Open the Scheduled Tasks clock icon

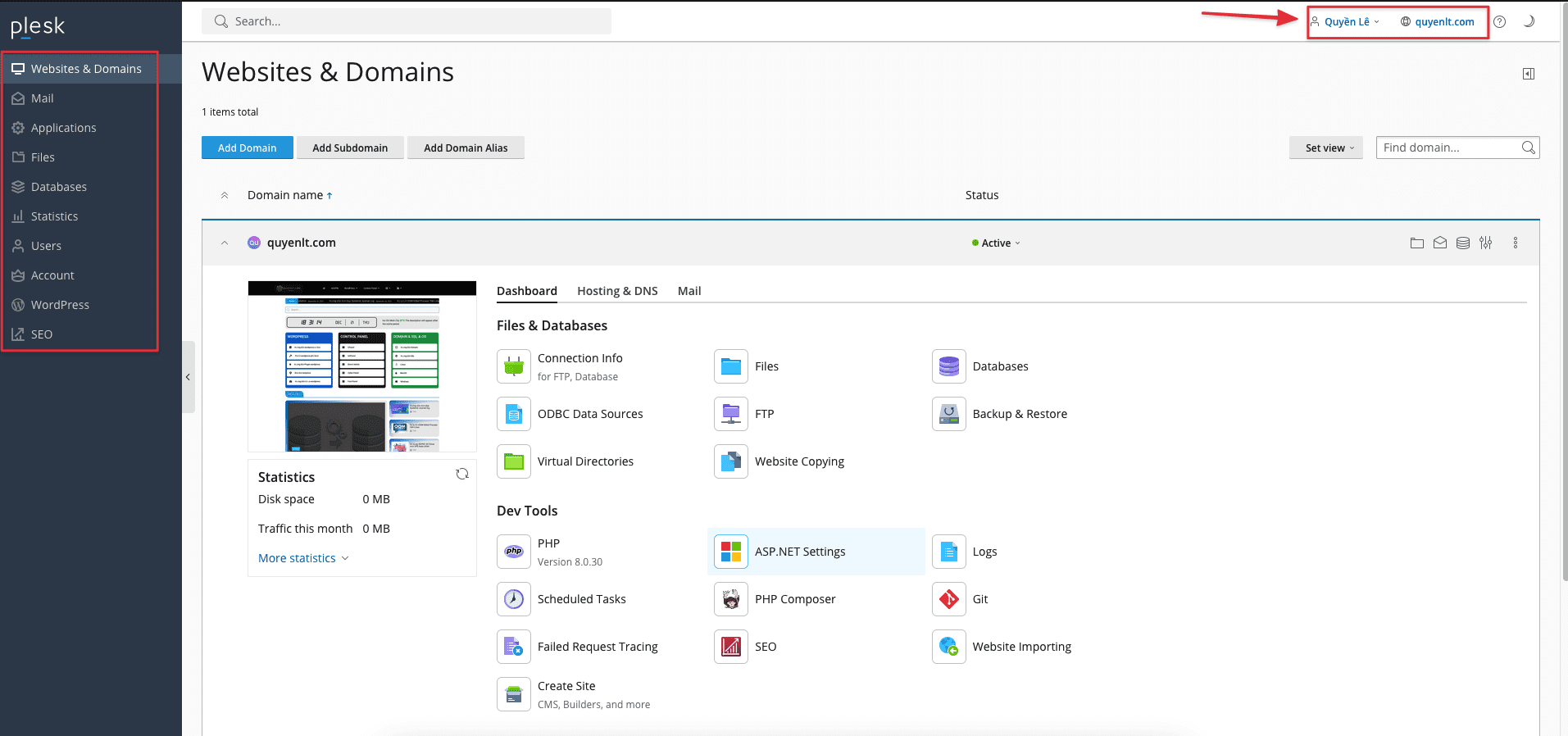(x=514, y=599)
